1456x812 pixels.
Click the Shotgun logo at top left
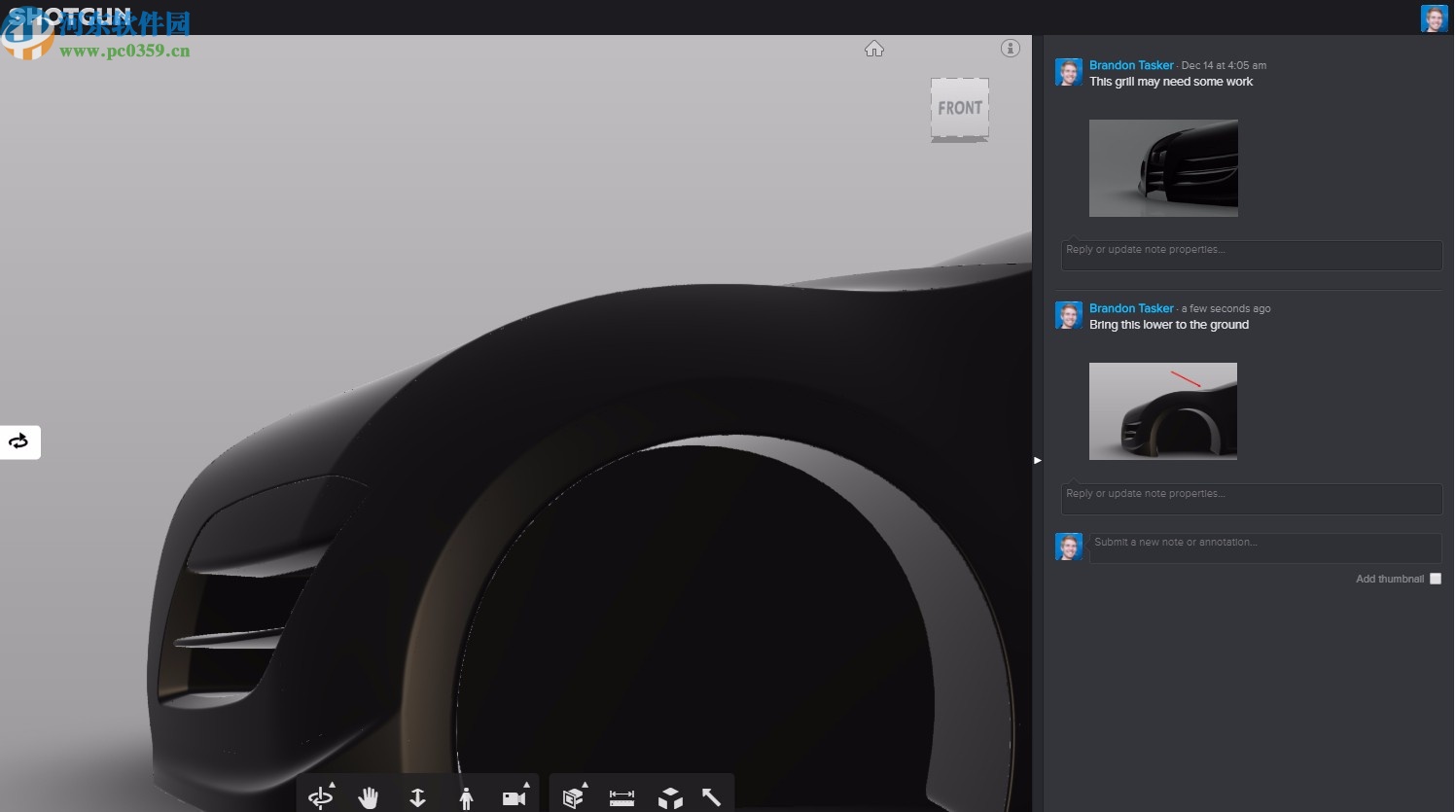point(68,18)
